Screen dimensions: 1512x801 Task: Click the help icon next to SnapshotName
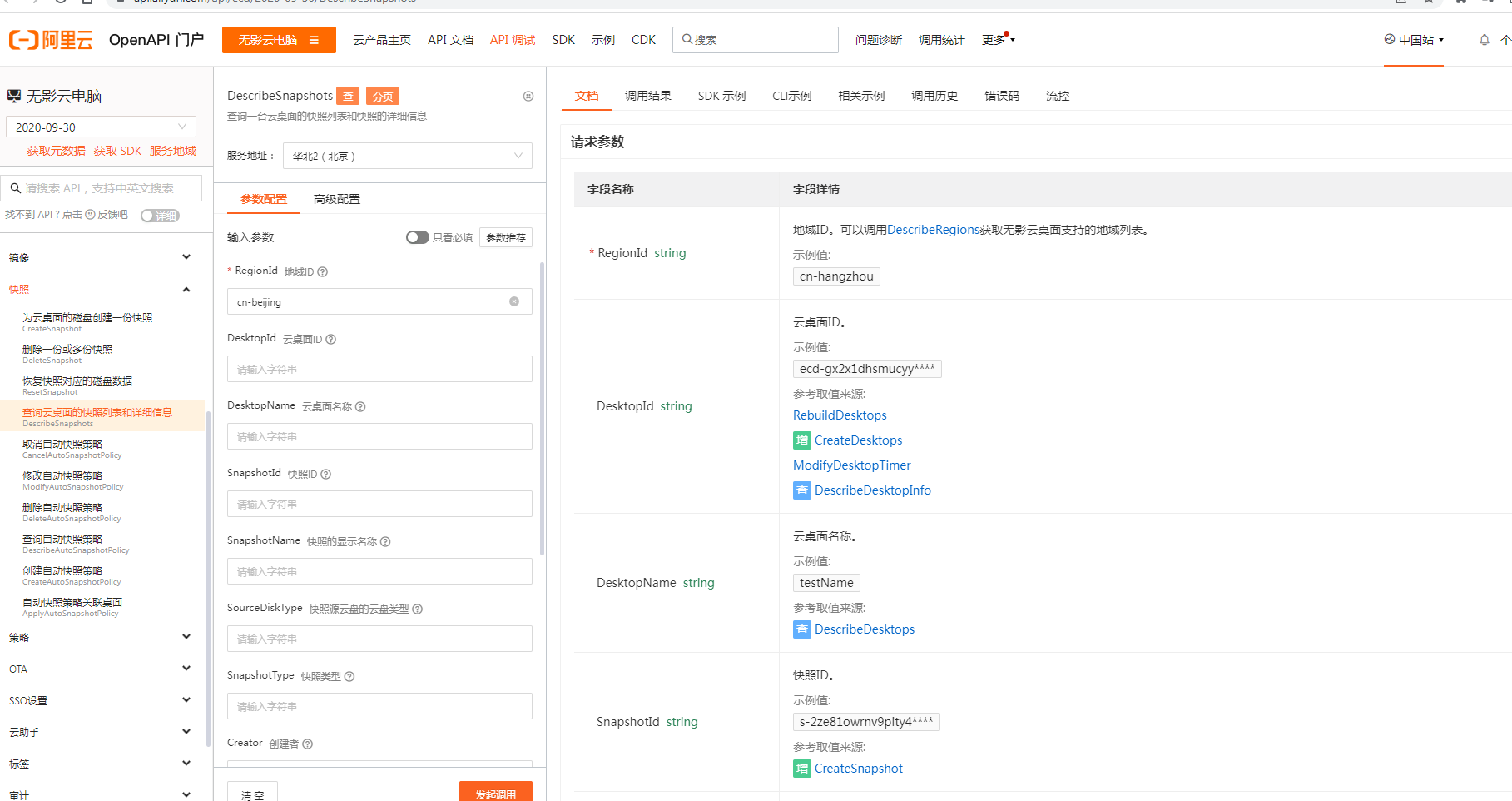coord(385,542)
